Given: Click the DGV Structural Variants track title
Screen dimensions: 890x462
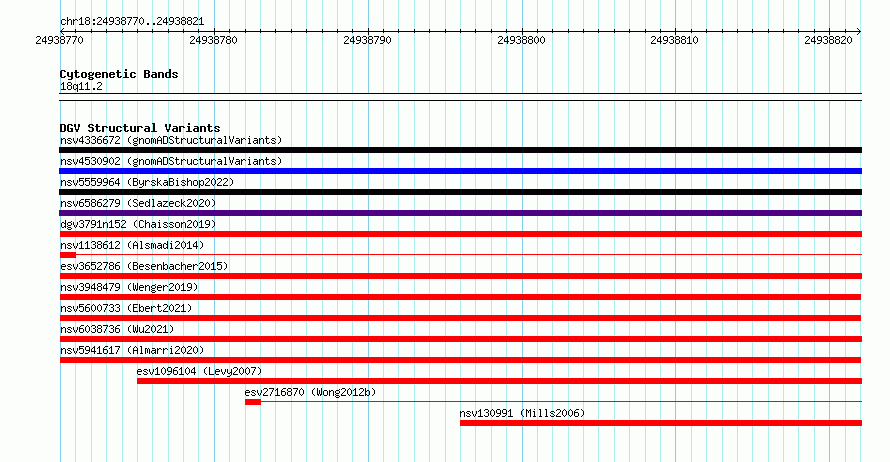Looking at the screenshot, I should 140,128.
